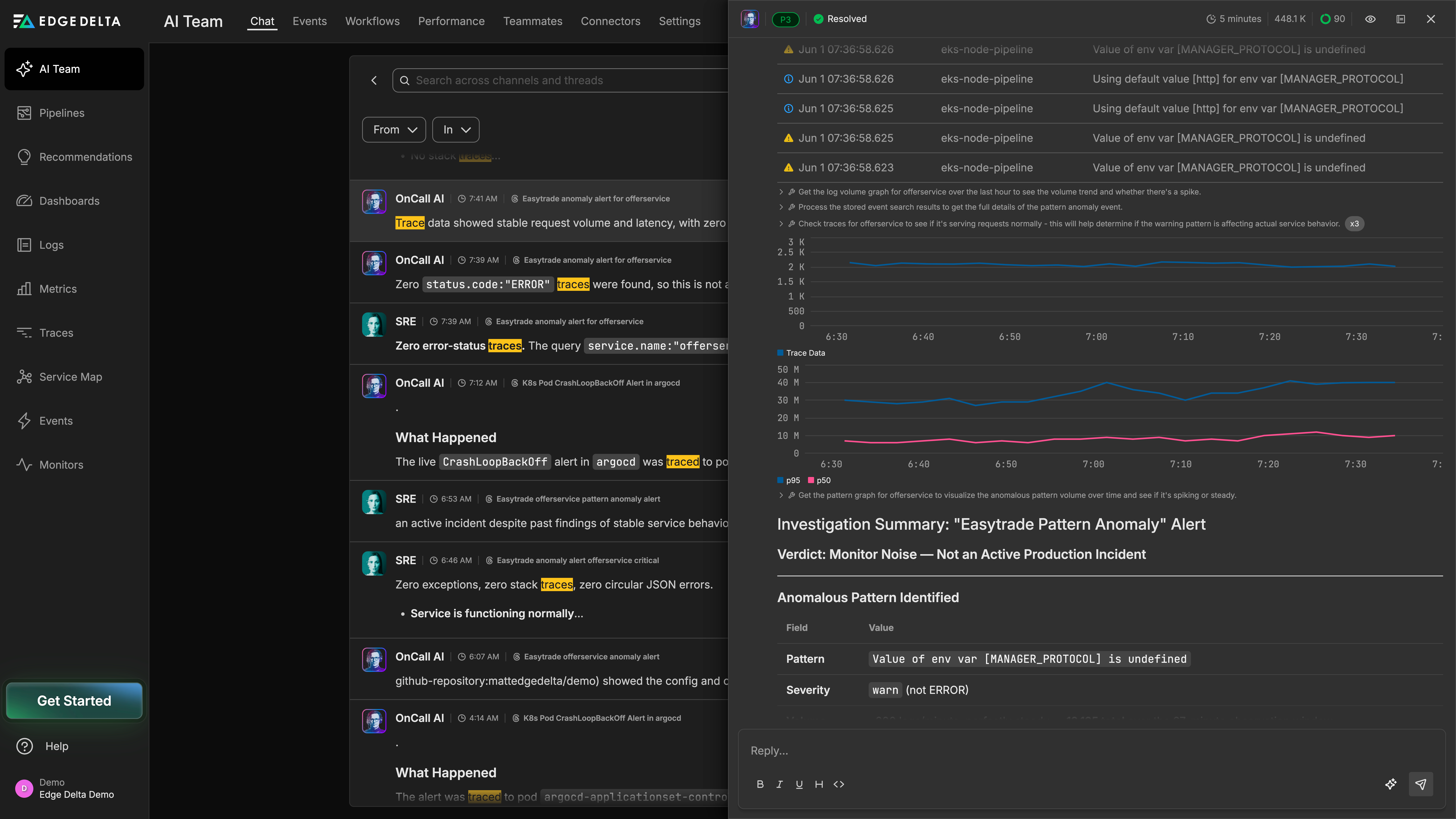Open Logs in the sidebar

pos(74,245)
